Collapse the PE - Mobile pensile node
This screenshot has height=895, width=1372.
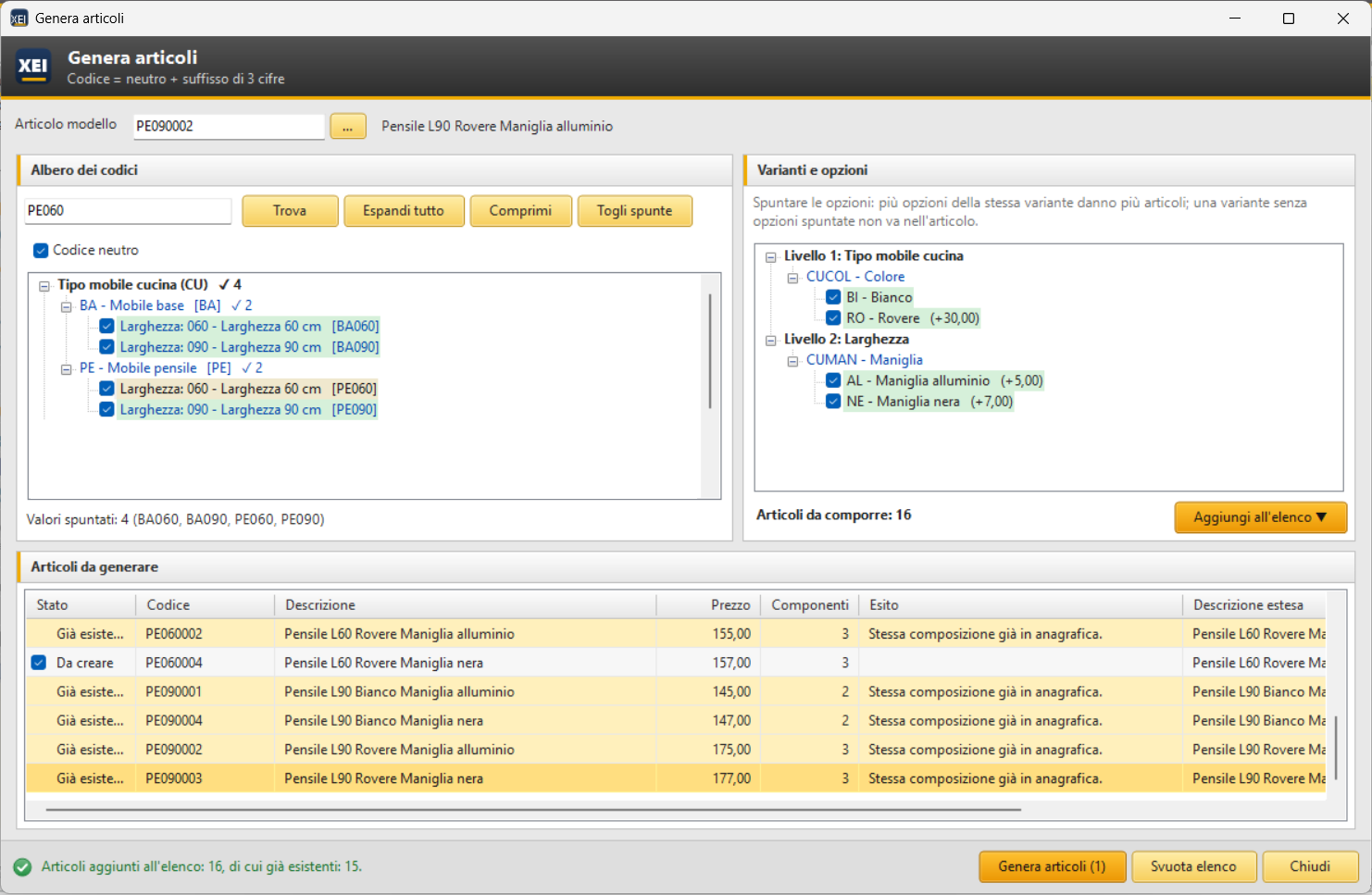click(x=67, y=369)
